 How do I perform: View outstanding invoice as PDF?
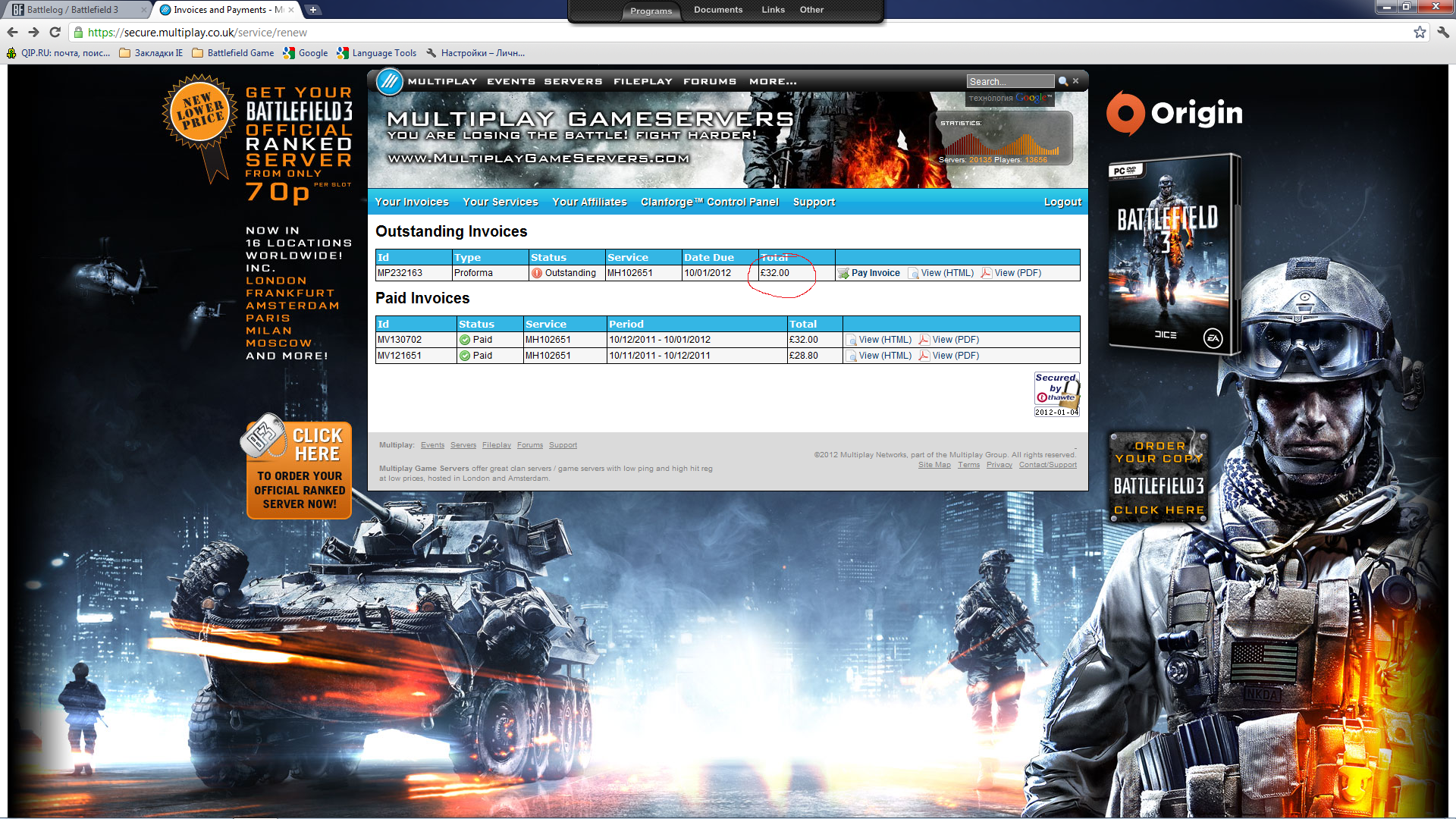click(1018, 273)
